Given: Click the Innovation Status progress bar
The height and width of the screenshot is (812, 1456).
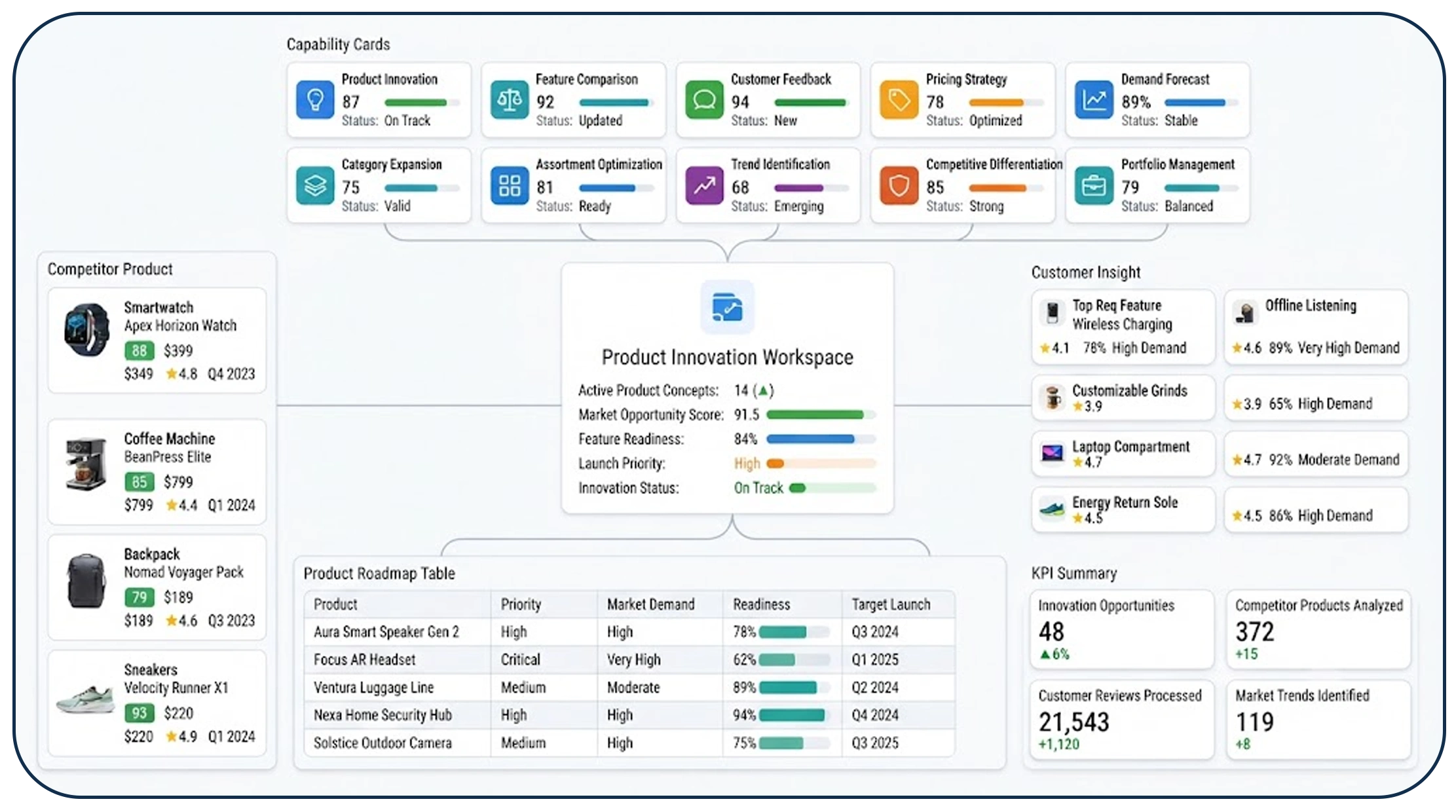Looking at the screenshot, I should pos(832,488).
